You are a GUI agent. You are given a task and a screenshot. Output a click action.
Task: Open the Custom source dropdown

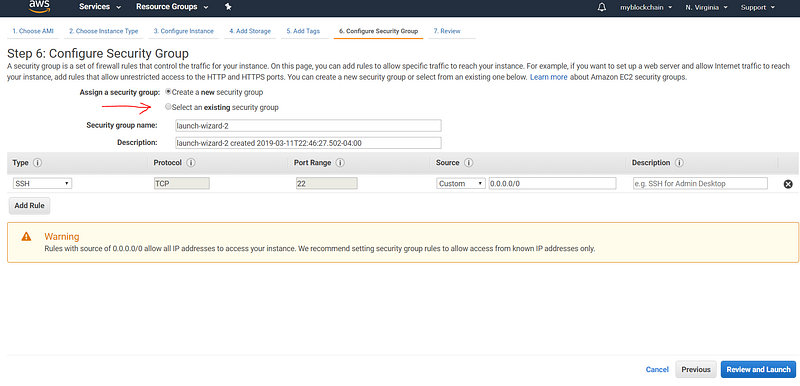coord(461,184)
